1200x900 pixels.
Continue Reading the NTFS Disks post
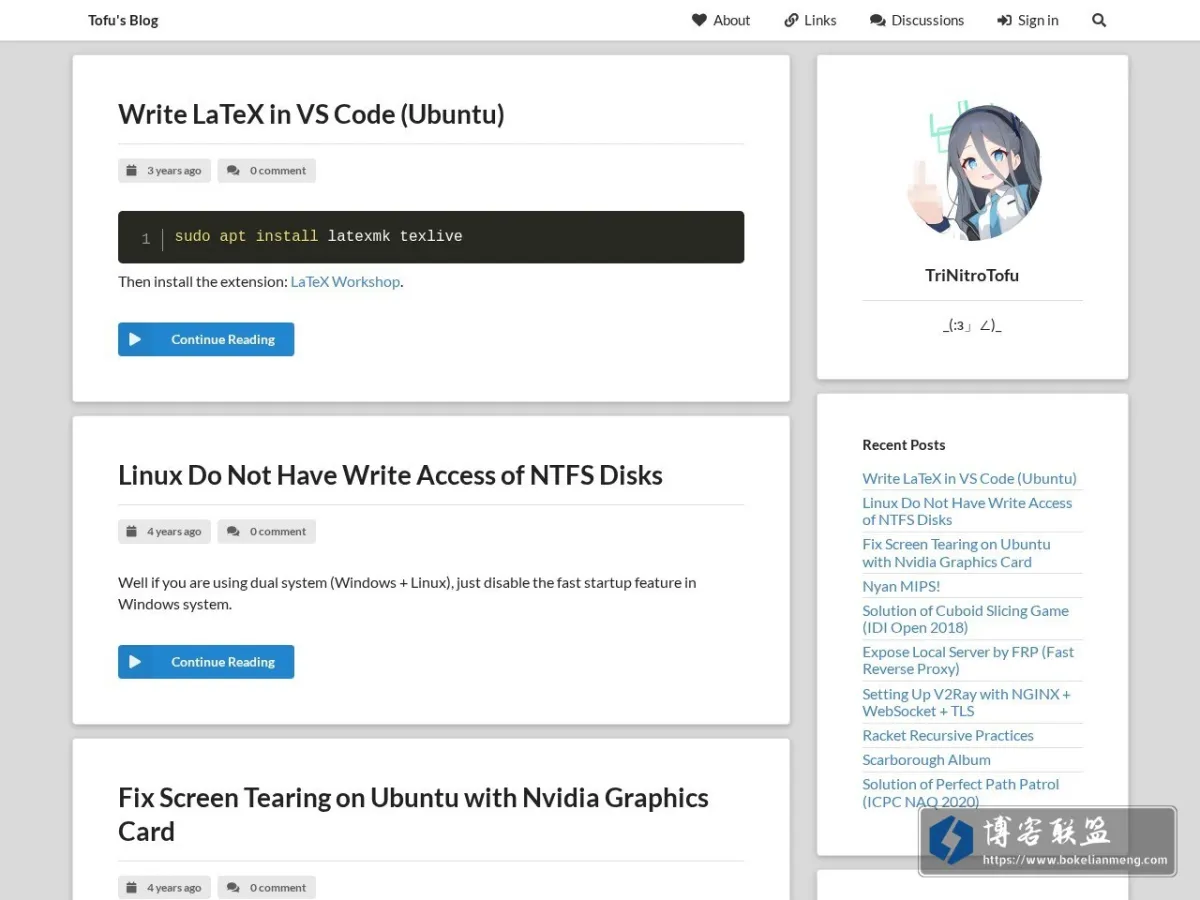[206, 662]
